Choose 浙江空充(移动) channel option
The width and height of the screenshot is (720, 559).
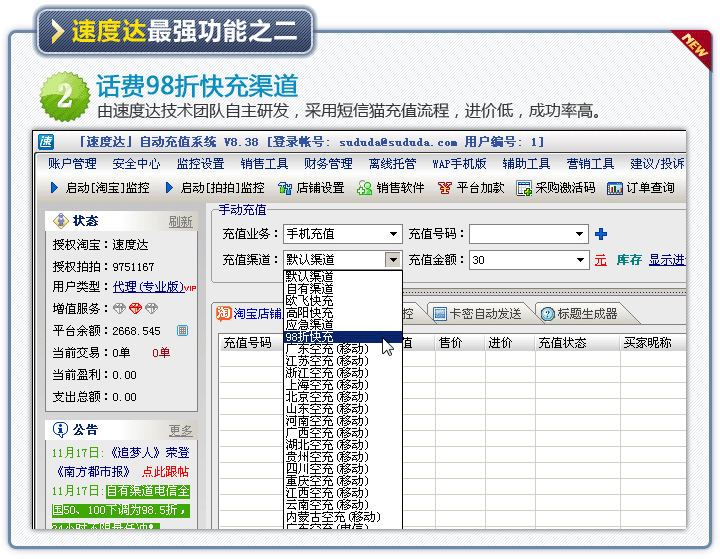tap(343, 373)
